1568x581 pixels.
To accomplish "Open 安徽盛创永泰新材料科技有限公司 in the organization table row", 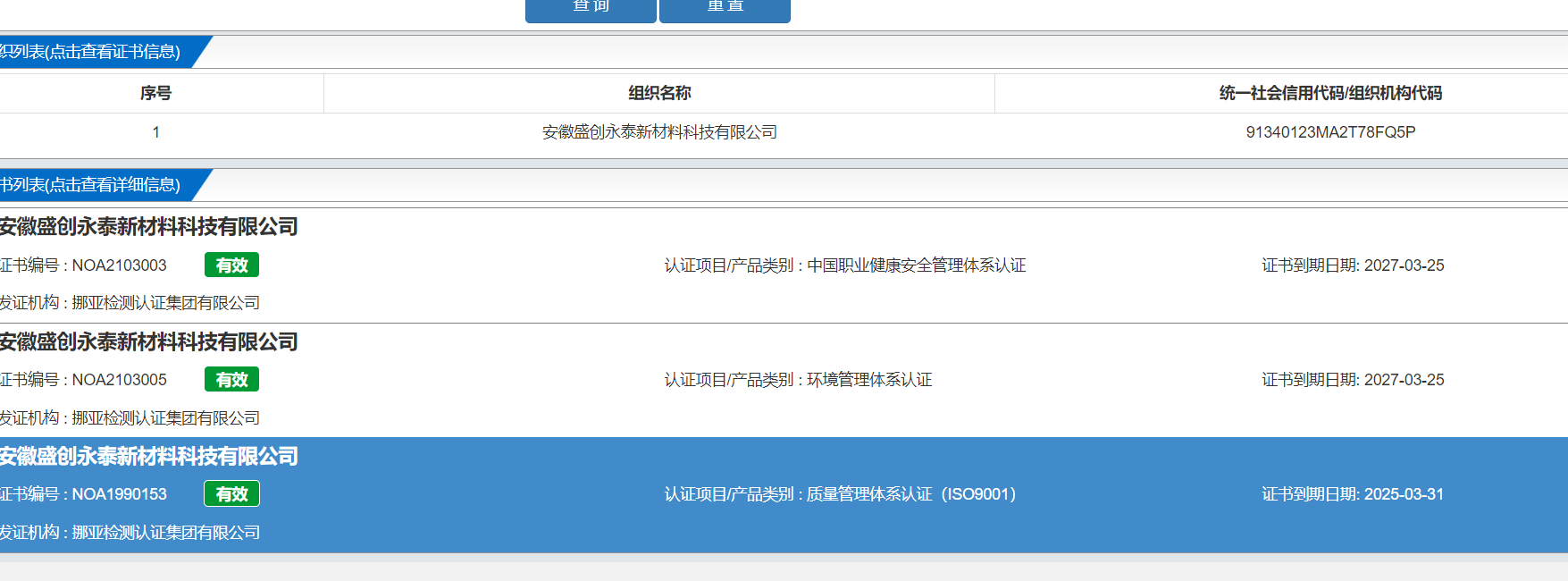I will [x=659, y=132].
